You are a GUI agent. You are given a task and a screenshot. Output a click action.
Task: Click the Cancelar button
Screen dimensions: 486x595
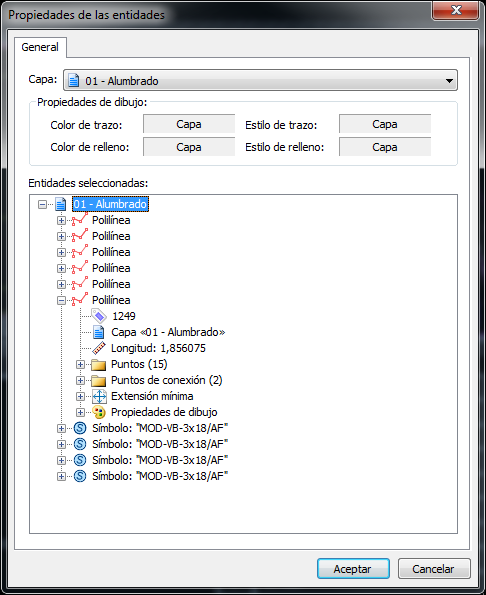coord(434,569)
